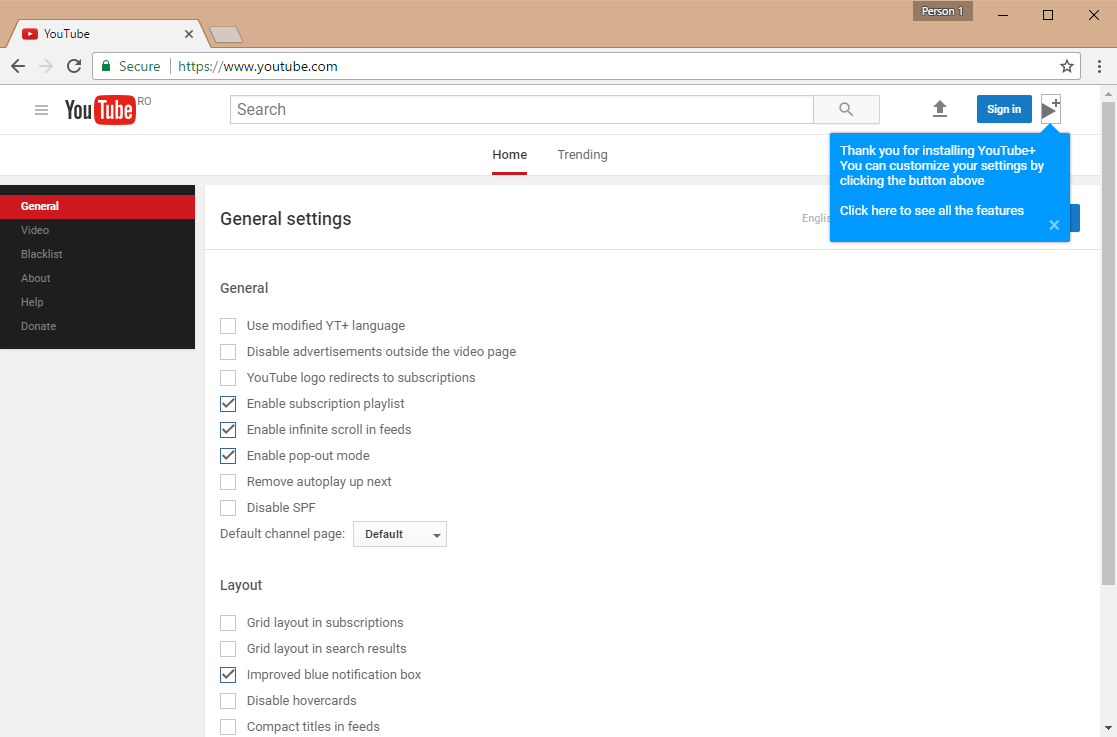Select General in settings sidebar
This screenshot has height=737, width=1117.
(98, 207)
